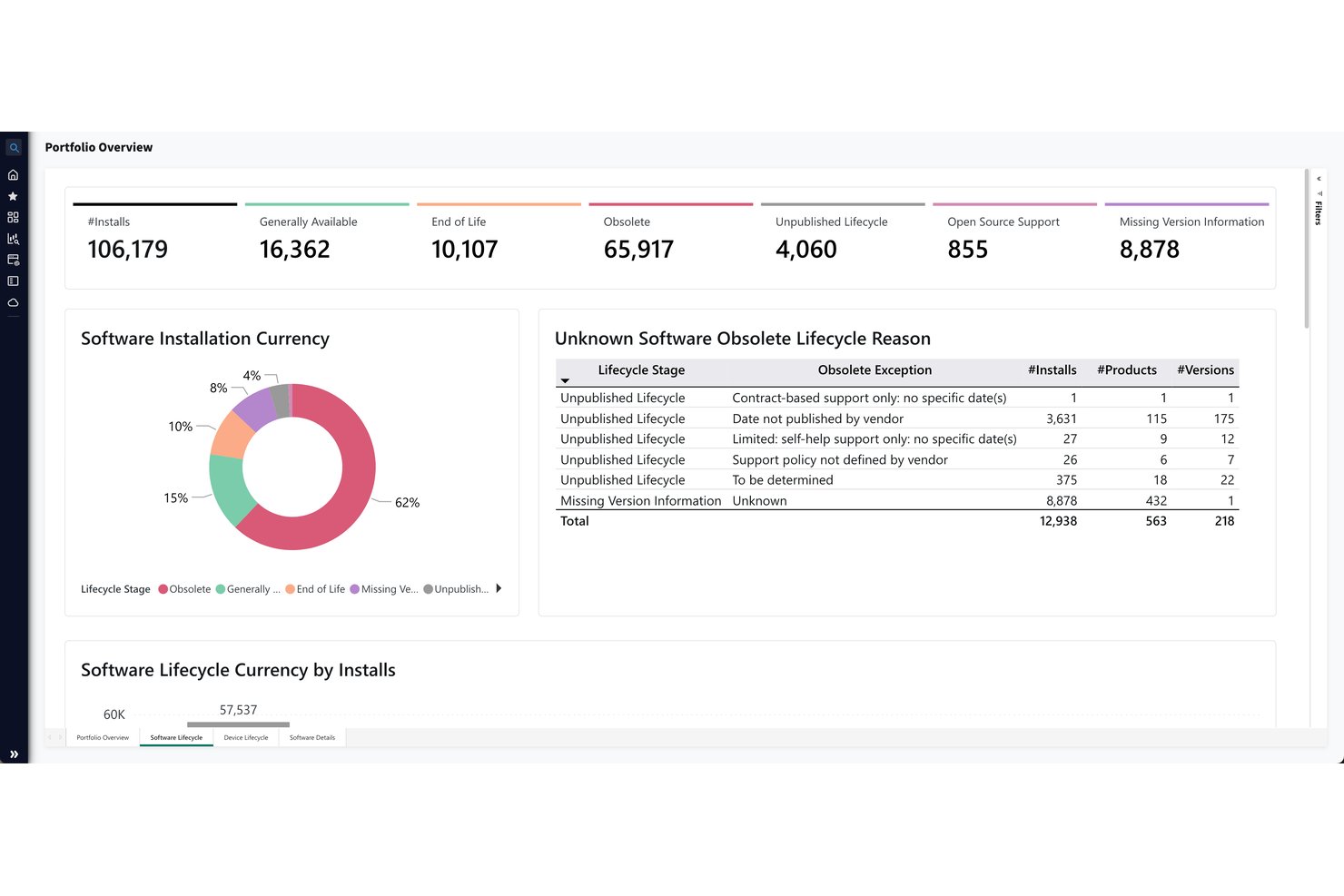This screenshot has width=1344, height=896.
Task: Click the Obsolete legend swatch
Action: (163, 589)
